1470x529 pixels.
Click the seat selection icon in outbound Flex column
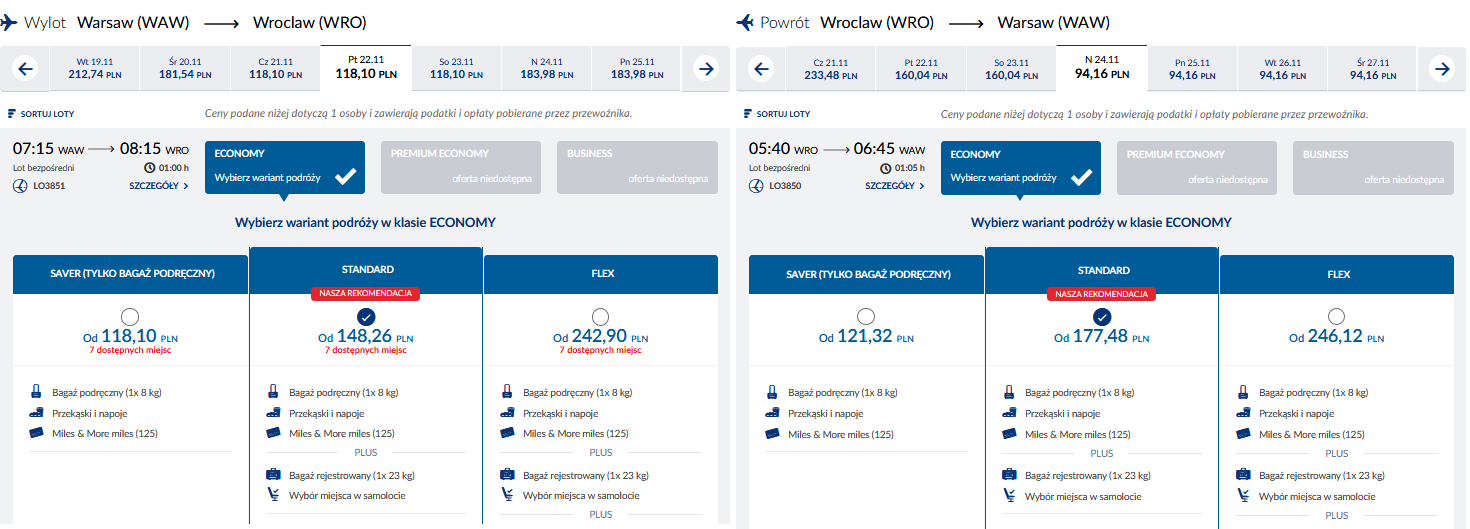(507, 495)
